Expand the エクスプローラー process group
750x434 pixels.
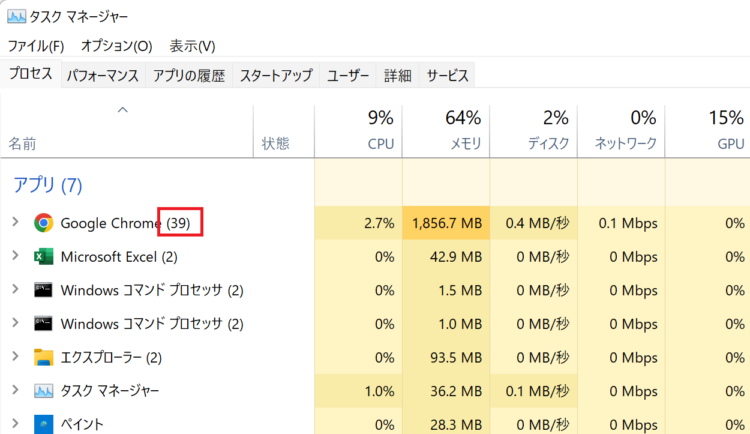tap(15, 356)
